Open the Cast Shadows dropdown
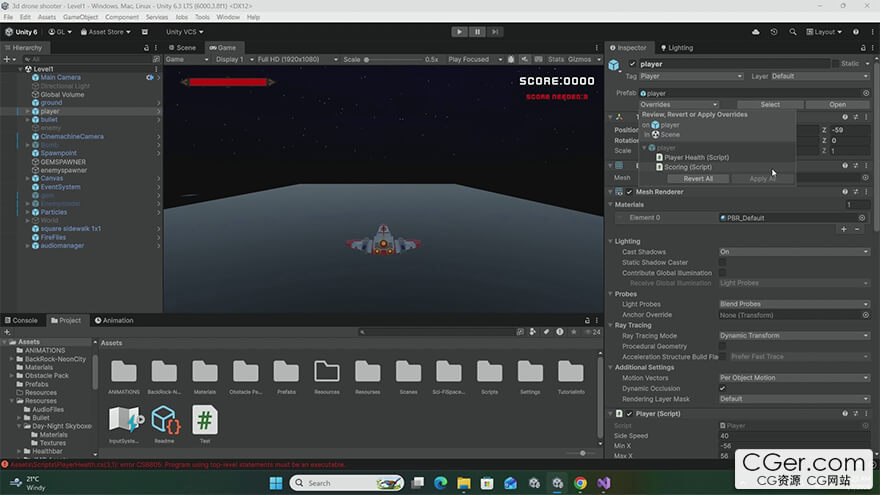The height and width of the screenshot is (495, 880). (794, 251)
